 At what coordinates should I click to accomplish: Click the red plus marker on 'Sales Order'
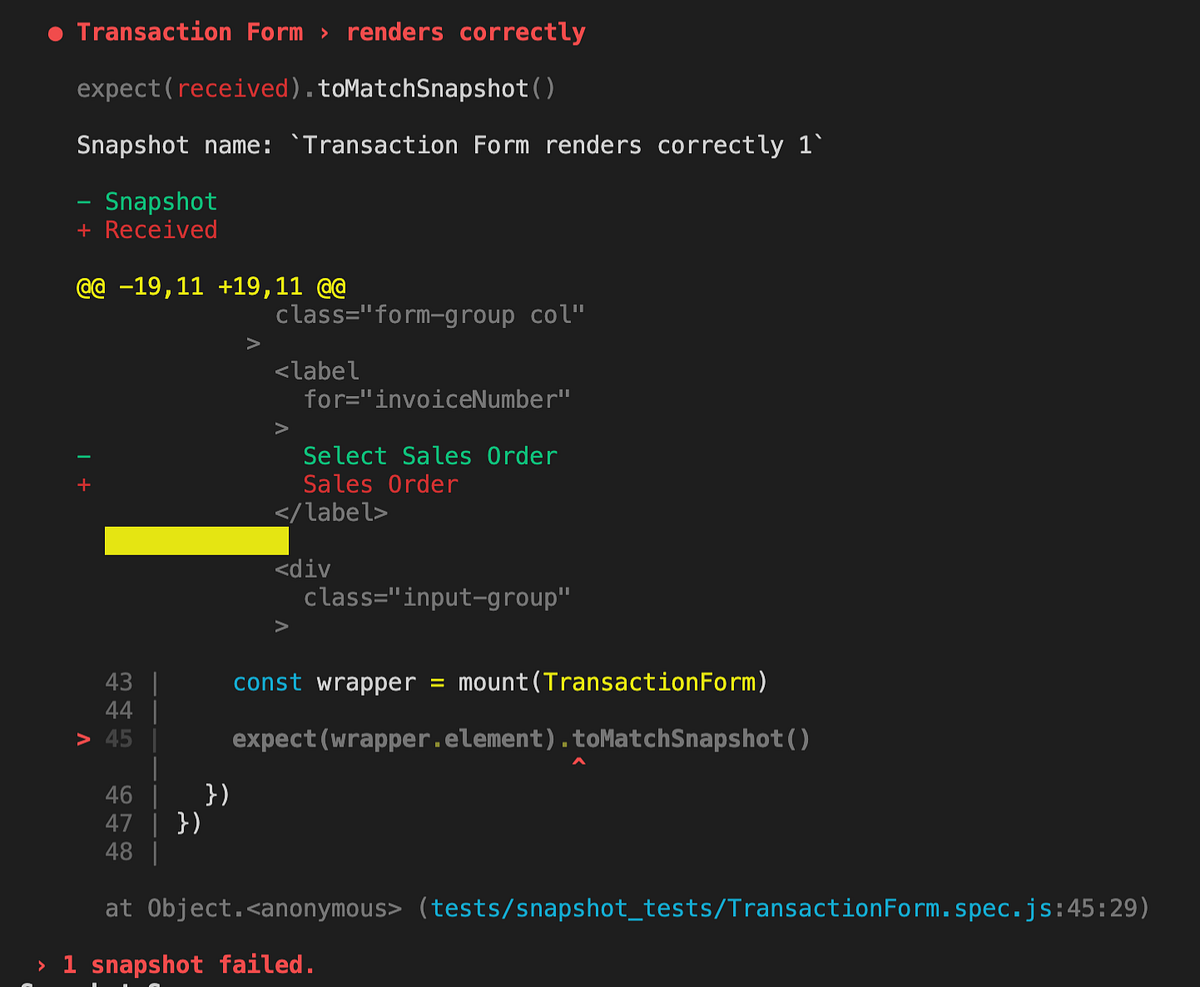click(x=84, y=484)
